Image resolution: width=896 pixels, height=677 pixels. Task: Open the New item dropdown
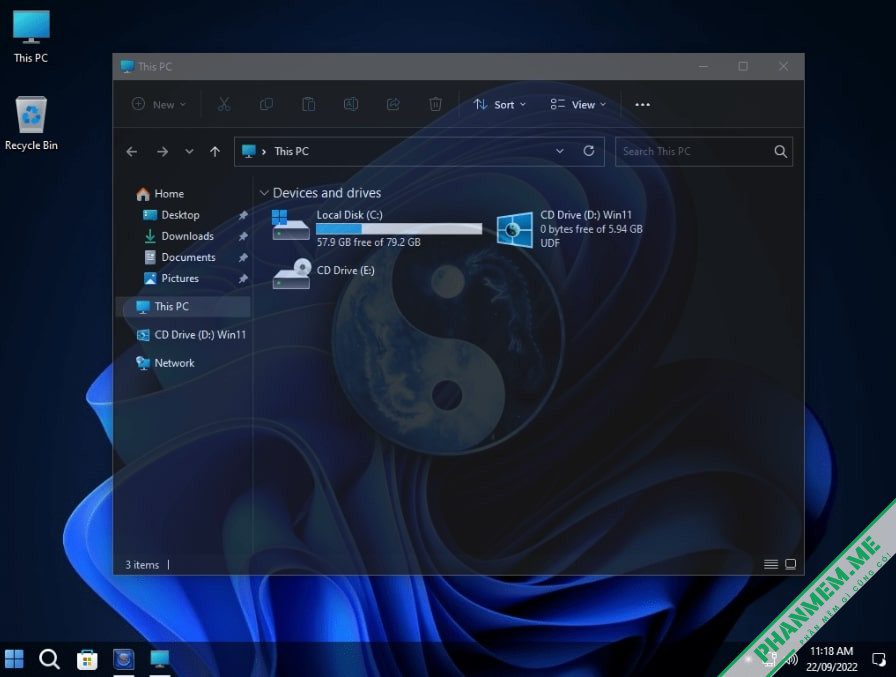(159, 105)
